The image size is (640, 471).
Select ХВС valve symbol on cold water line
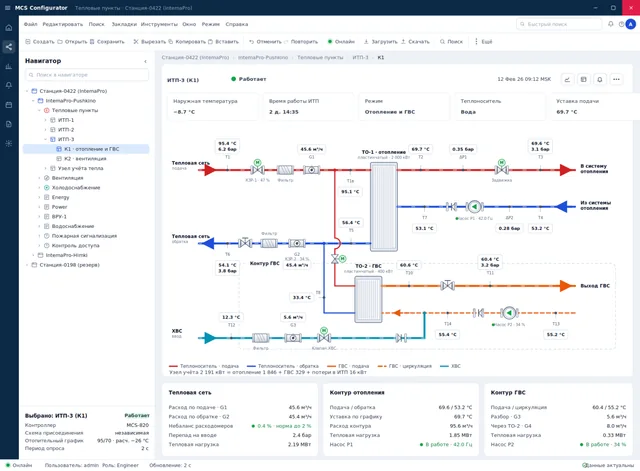pos(324,336)
